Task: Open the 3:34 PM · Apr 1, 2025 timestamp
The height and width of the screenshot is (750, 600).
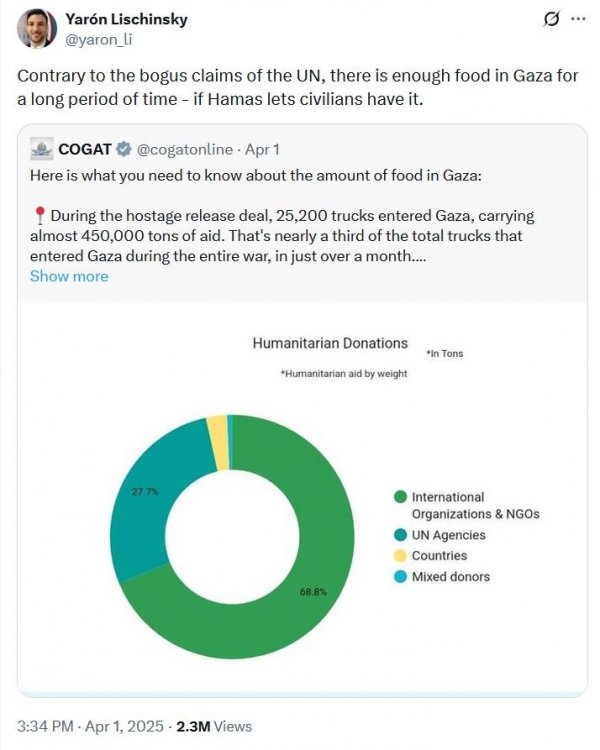Action: point(90,726)
